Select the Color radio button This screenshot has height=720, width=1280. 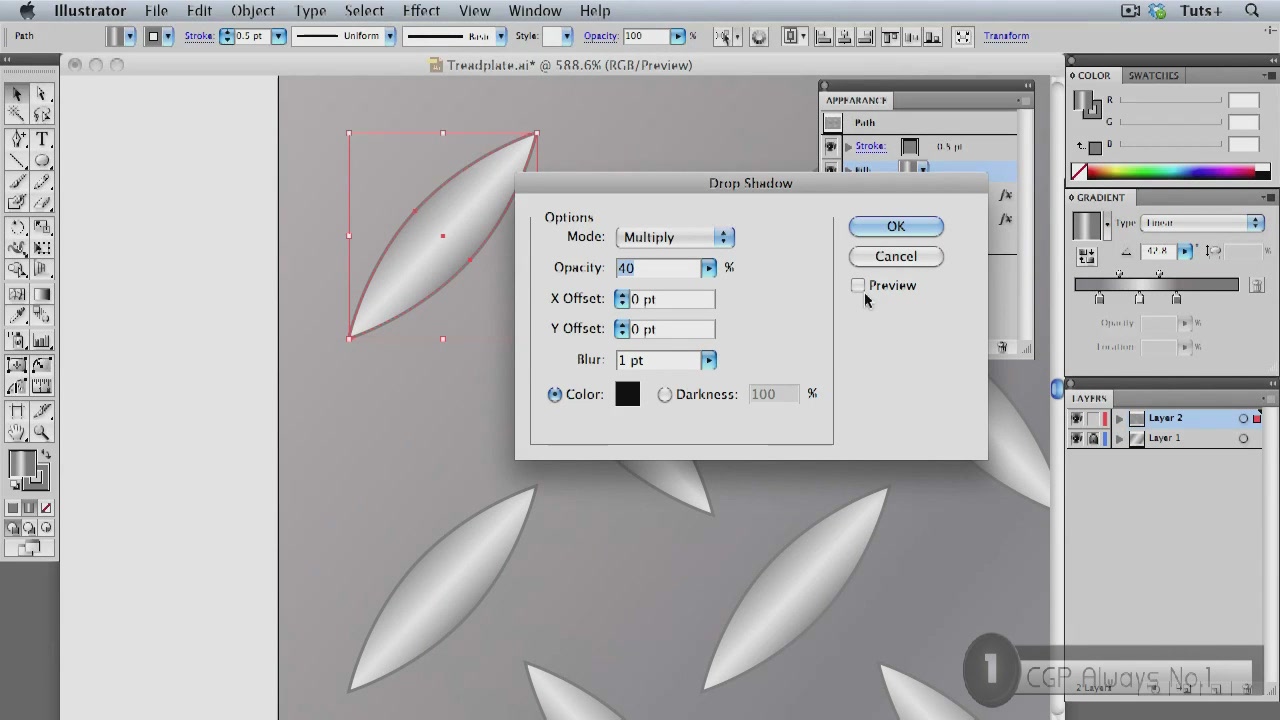pos(555,395)
